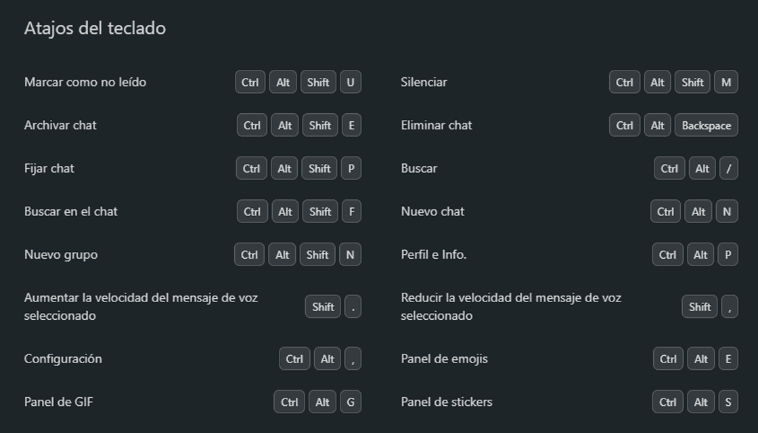This screenshot has width=758, height=433.
Task: Click the slash key in Buscar shortcut
Action: pos(729,169)
